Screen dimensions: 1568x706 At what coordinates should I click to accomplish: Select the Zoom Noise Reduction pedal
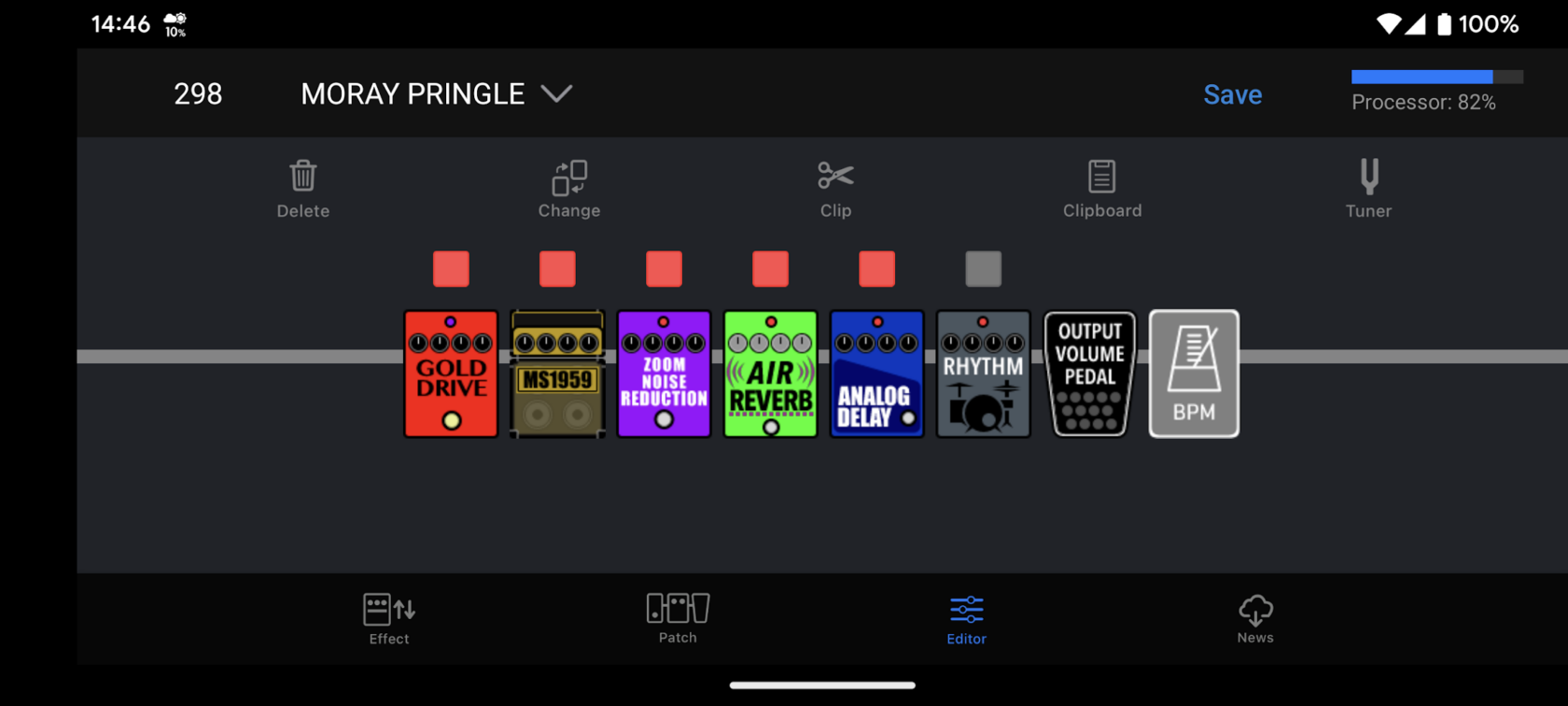pos(664,374)
